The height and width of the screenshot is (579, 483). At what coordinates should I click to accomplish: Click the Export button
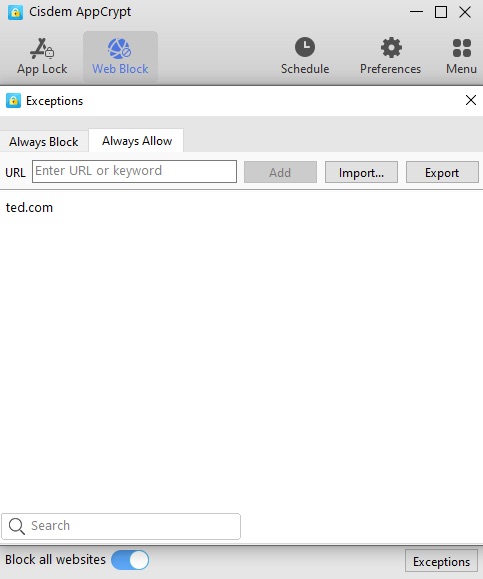click(x=442, y=172)
